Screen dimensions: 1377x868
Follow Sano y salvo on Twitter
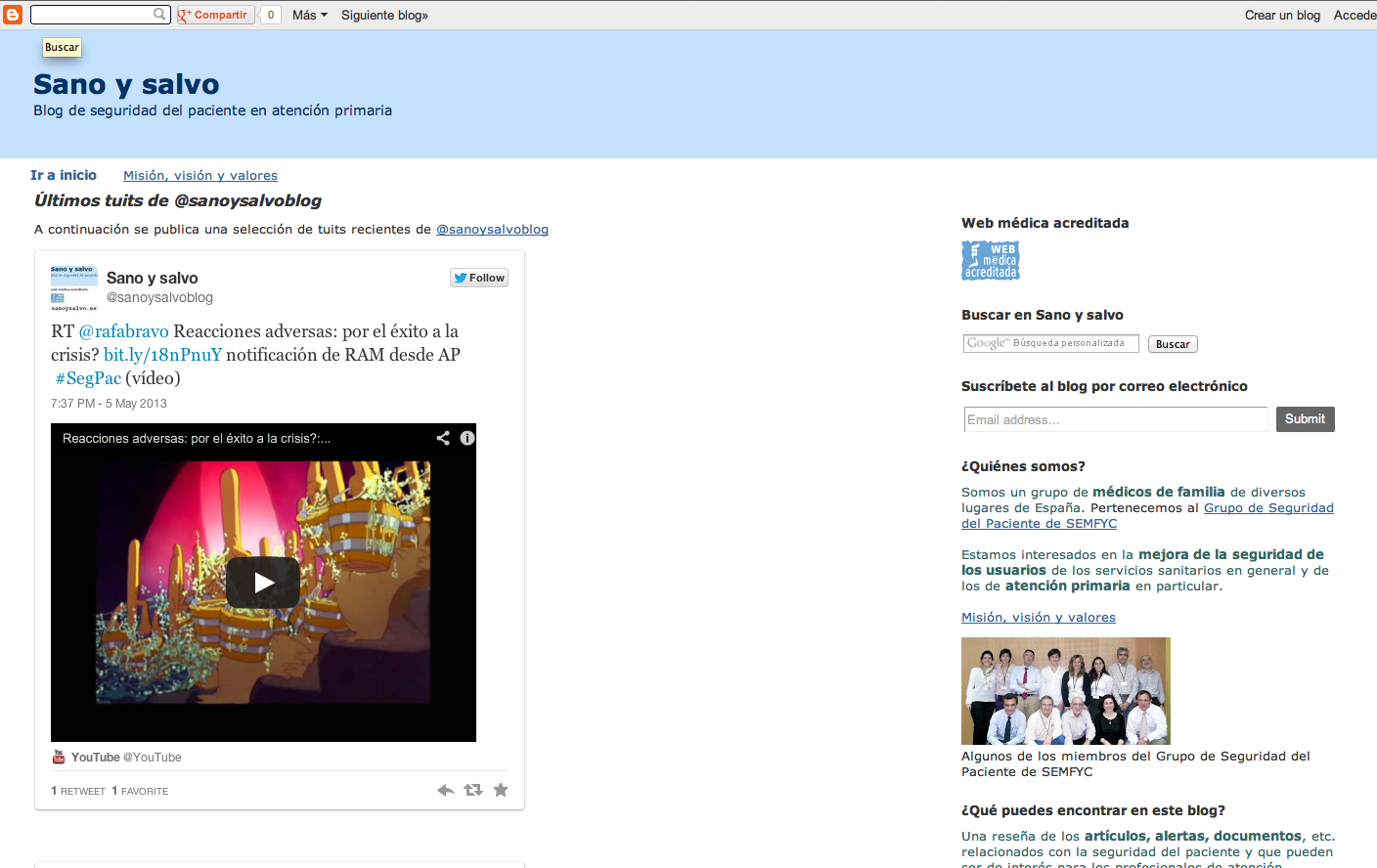click(x=479, y=278)
